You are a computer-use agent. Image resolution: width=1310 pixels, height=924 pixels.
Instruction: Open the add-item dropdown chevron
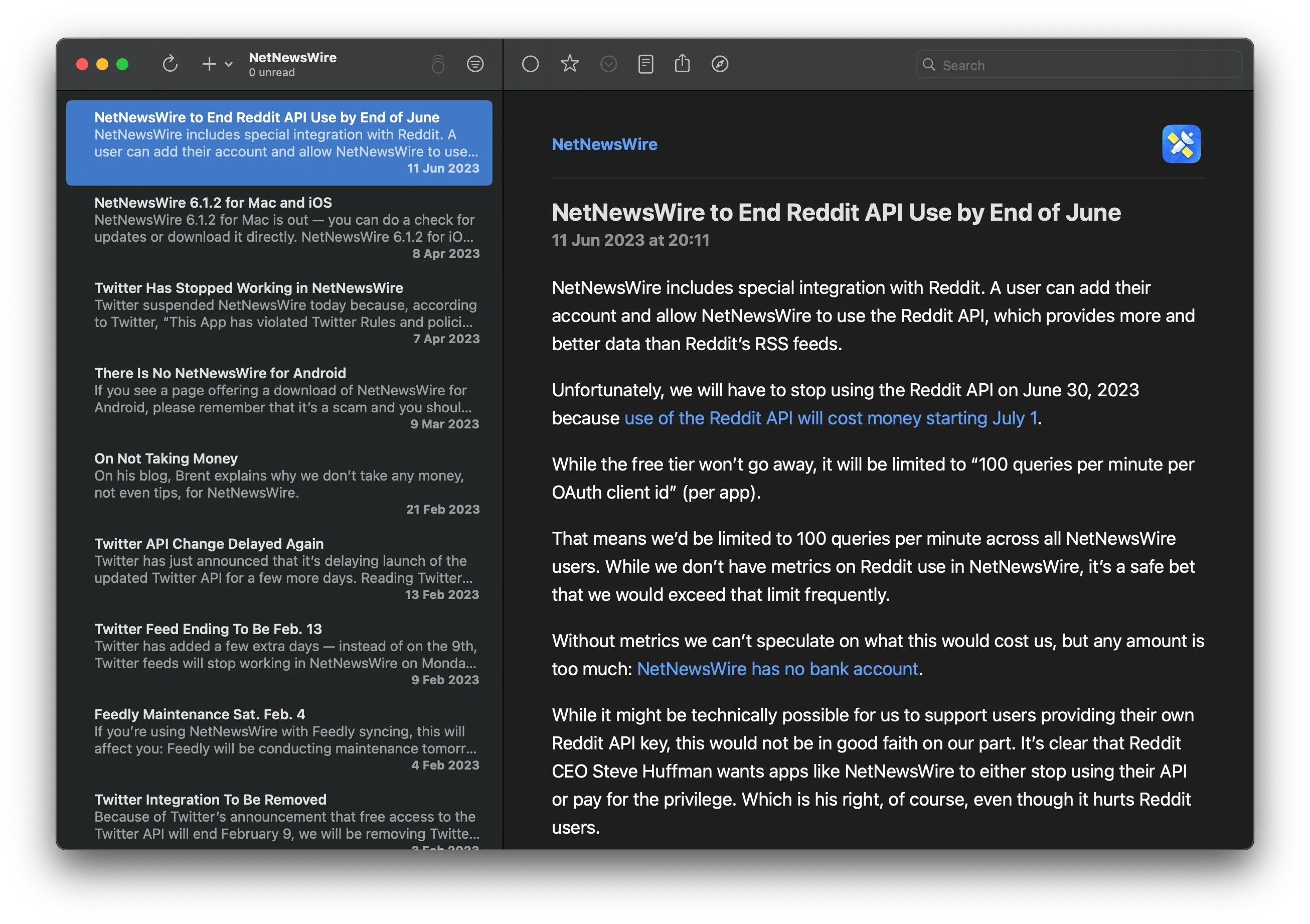tap(228, 64)
